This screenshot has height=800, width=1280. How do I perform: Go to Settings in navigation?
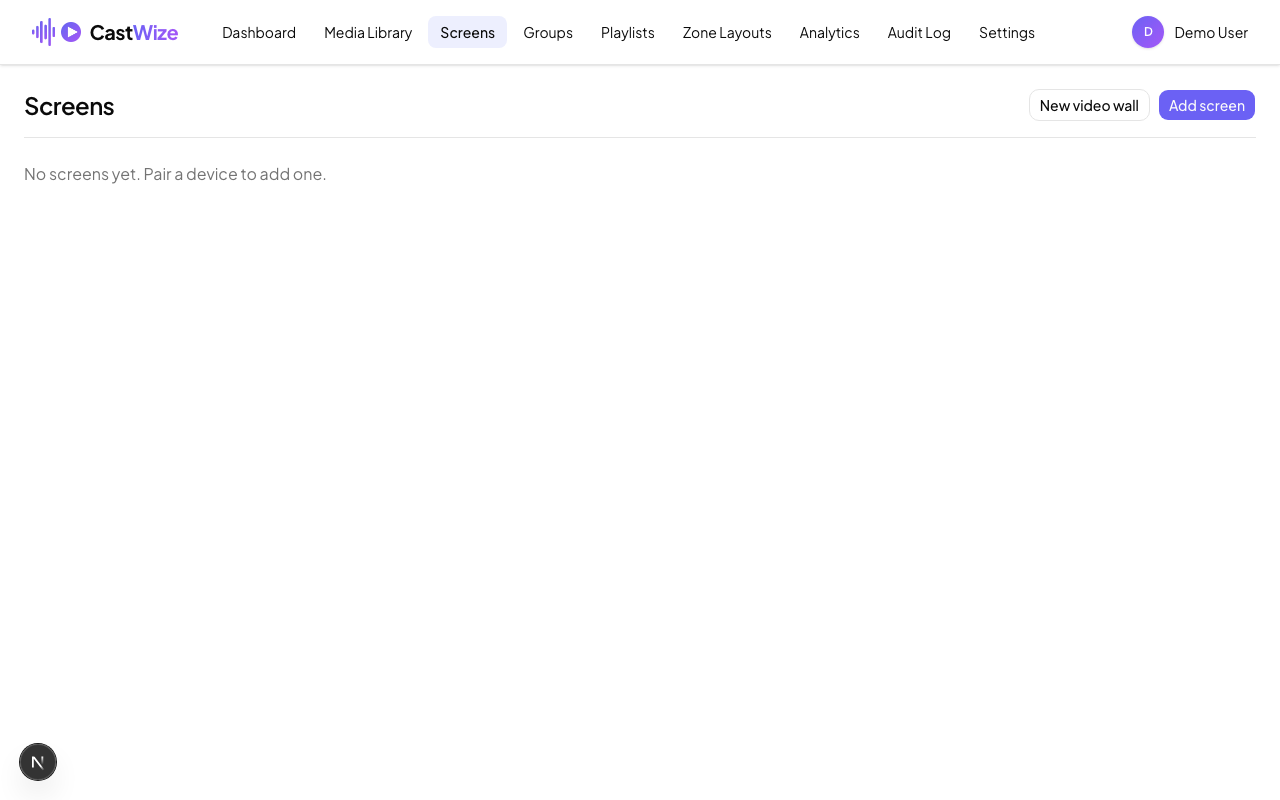click(1007, 32)
